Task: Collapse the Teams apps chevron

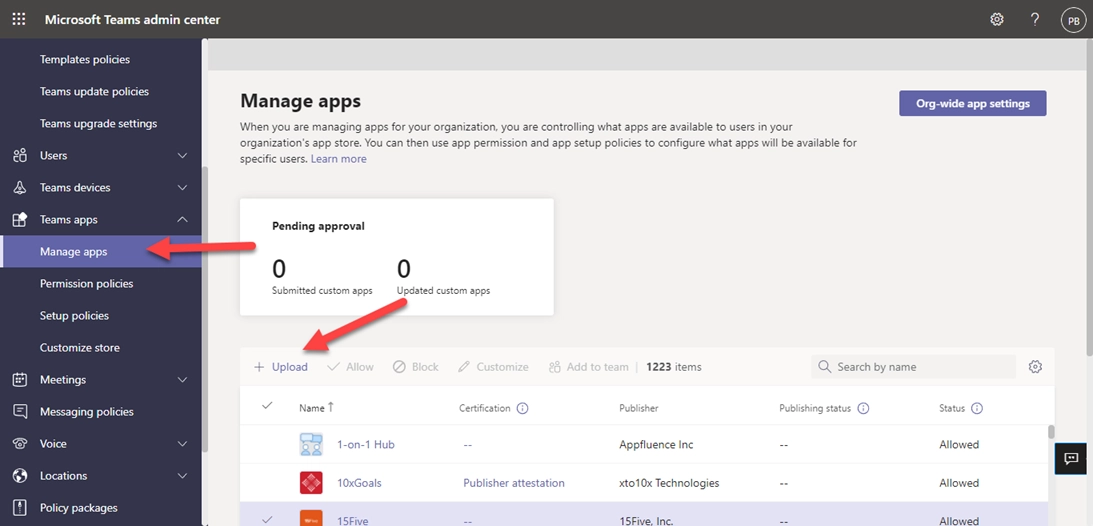Action: pyautogui.click(x=183, y=219)
